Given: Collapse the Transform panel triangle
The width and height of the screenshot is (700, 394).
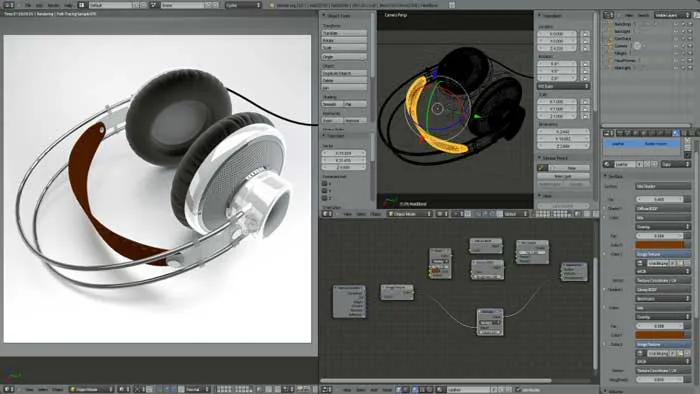Looking at the screenshot, I should click(540, 15).
